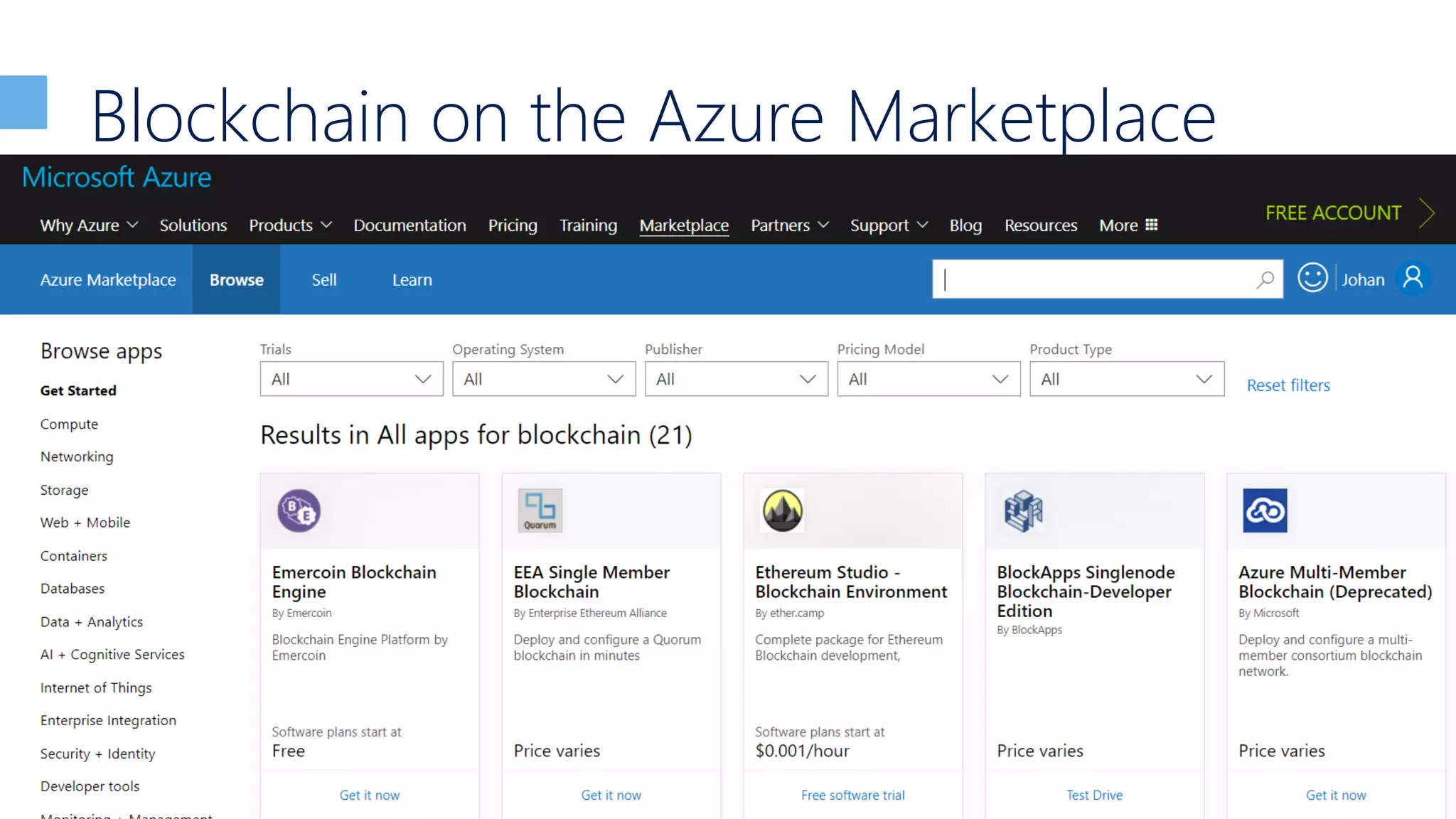Viewport: 1456px width, 819px height.
Task: Open BlockApps Singlenode Blockchain-Developer Edition title
Action: click(x=1086, y=591)
